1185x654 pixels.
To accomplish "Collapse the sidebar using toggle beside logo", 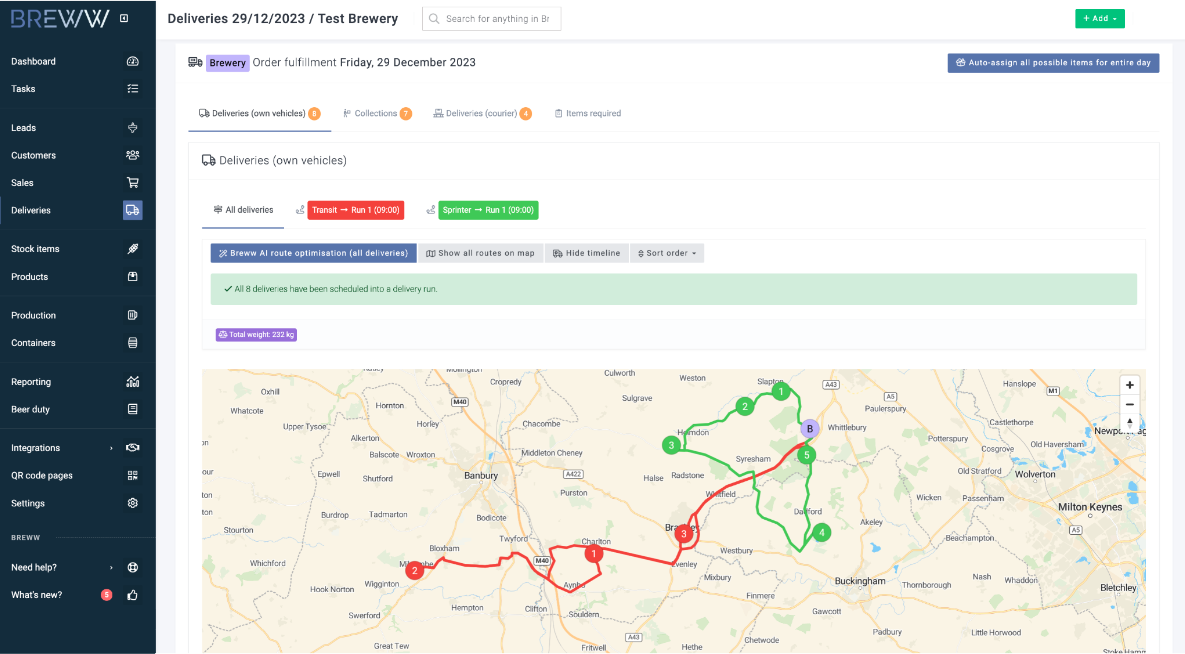I will 124,18.
